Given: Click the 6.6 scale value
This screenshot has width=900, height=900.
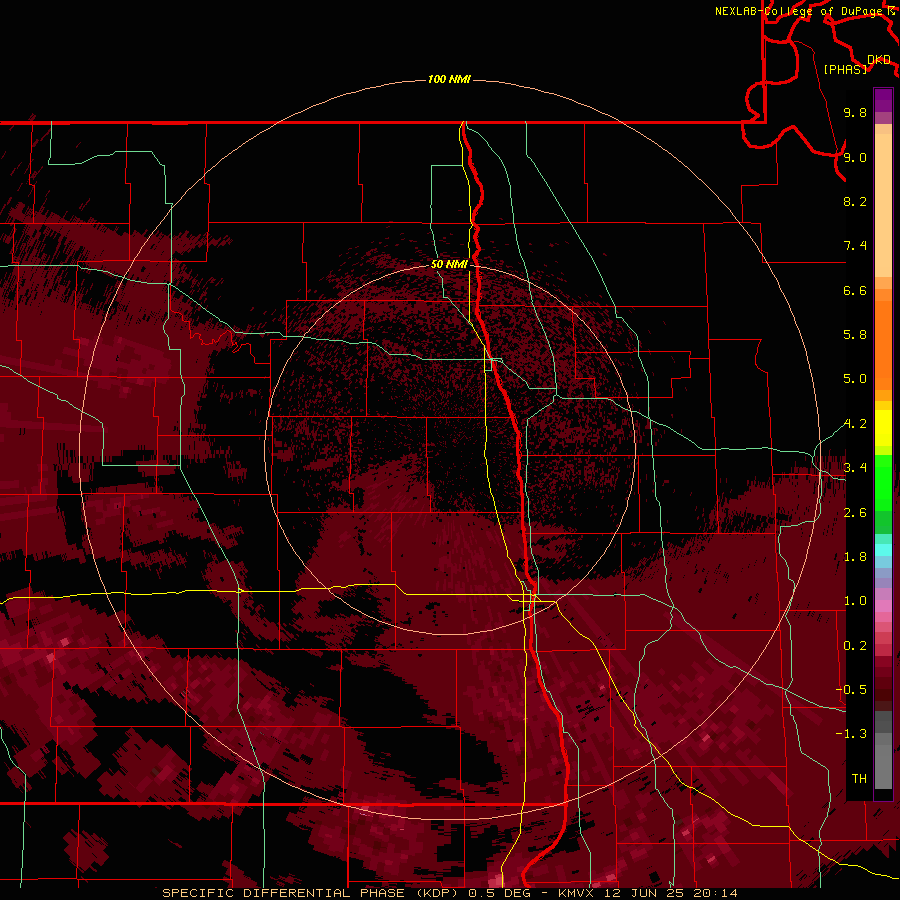Looking at the screenshot, I should (855, 290).
